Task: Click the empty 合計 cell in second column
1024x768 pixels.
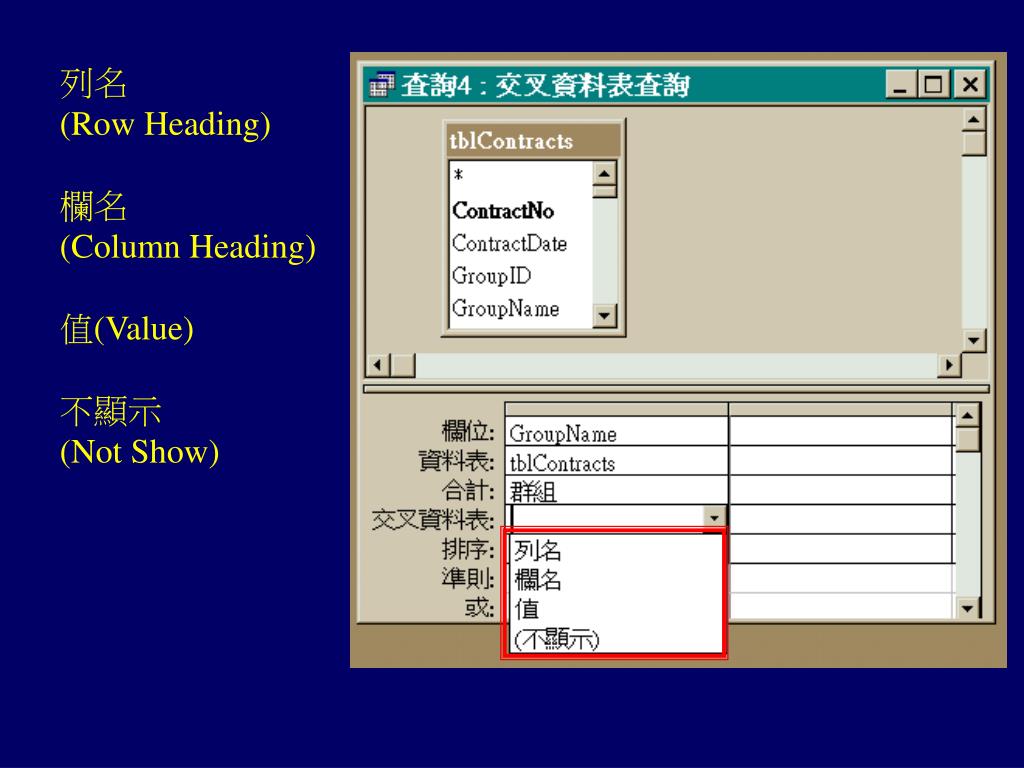Action: click(x=841, y=490)
